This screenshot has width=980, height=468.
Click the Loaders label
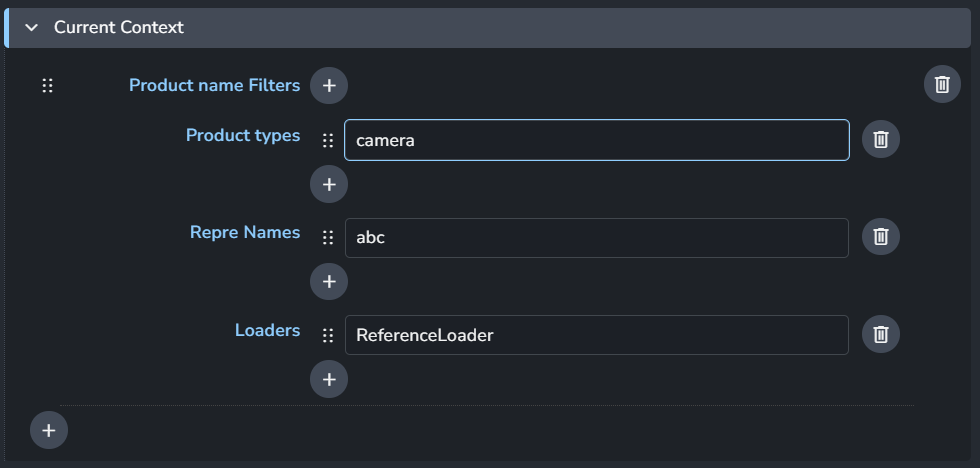pos(267,330)
